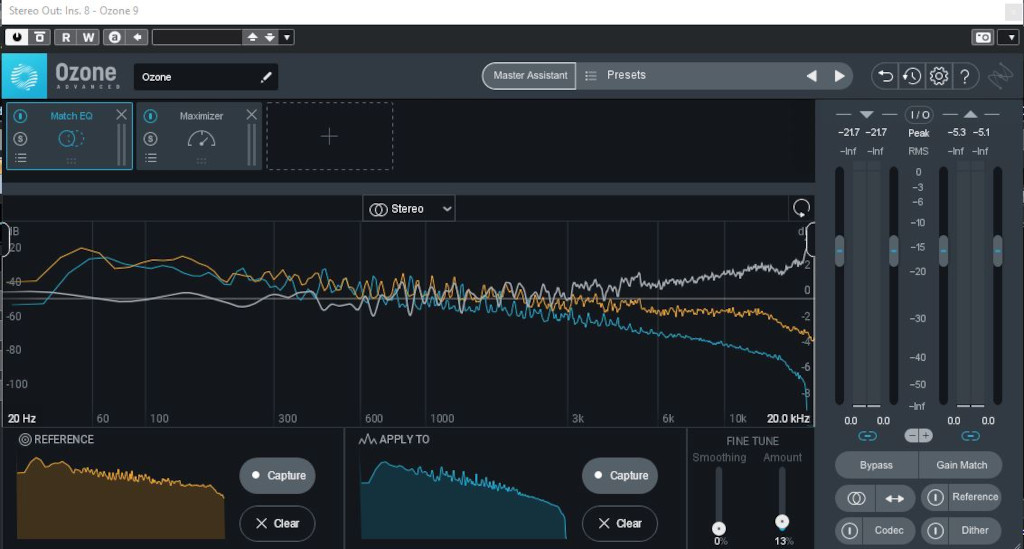Open the Codec preview panel
Screen dimensions: 1024x549
(889, 530)
